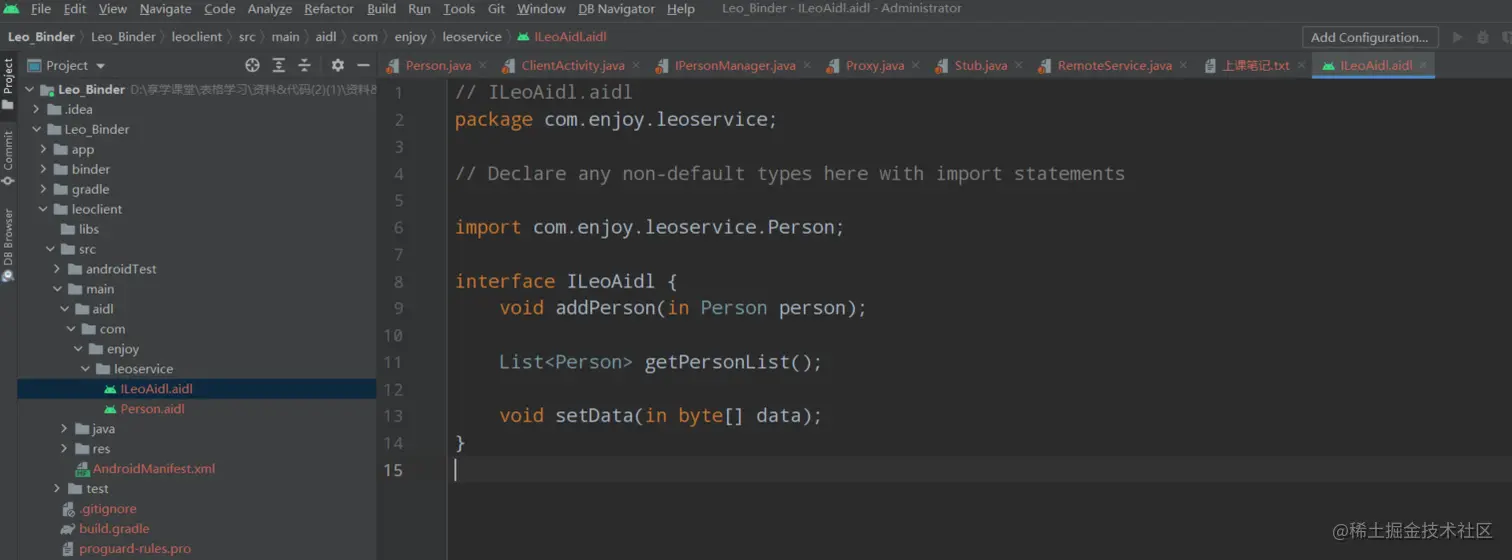Screen dimensions: 1512x560
Task: Click line number 8 in the gutter
Action: pos(398,281)
